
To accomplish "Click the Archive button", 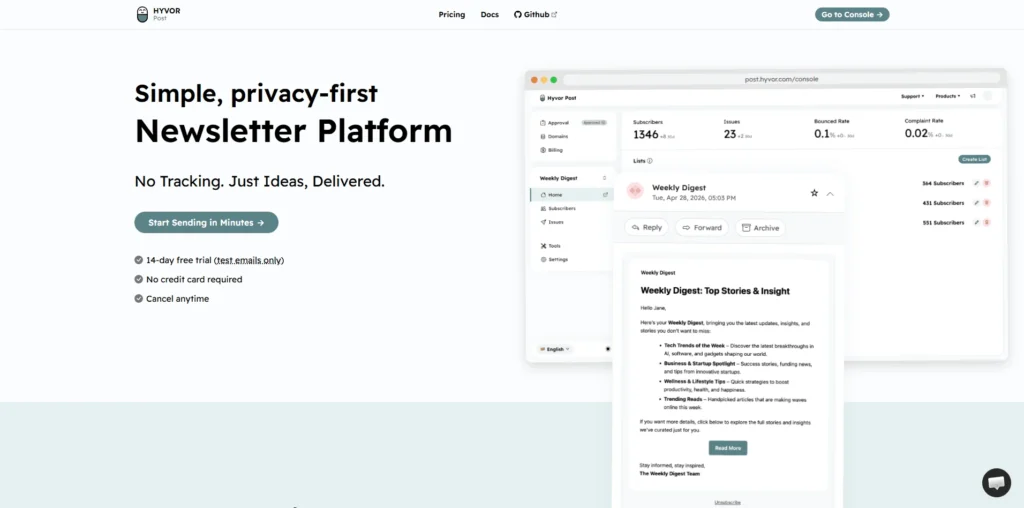I will click(x=760, y=228).
